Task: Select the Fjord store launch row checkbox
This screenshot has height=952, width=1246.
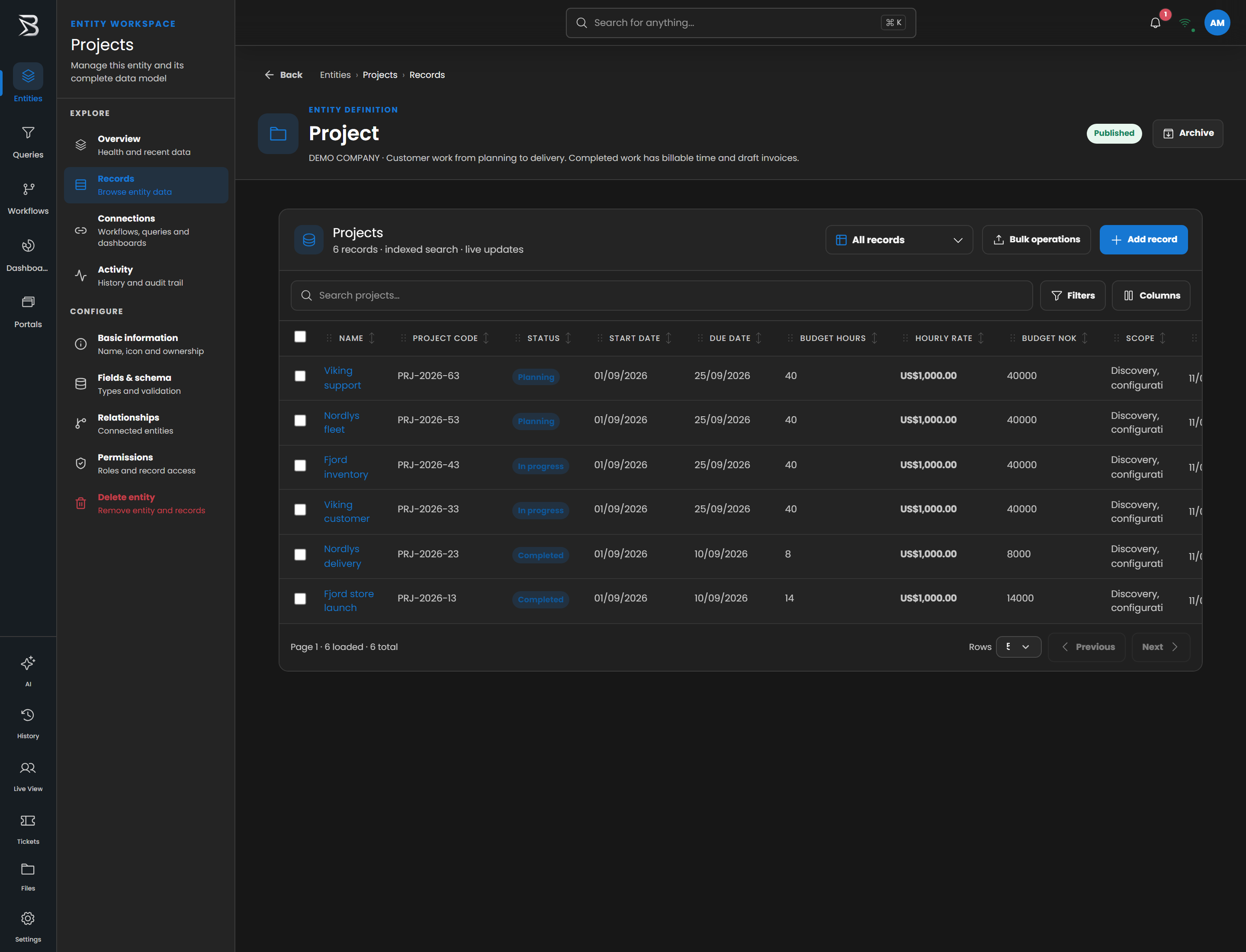Action: pos(300,599)
